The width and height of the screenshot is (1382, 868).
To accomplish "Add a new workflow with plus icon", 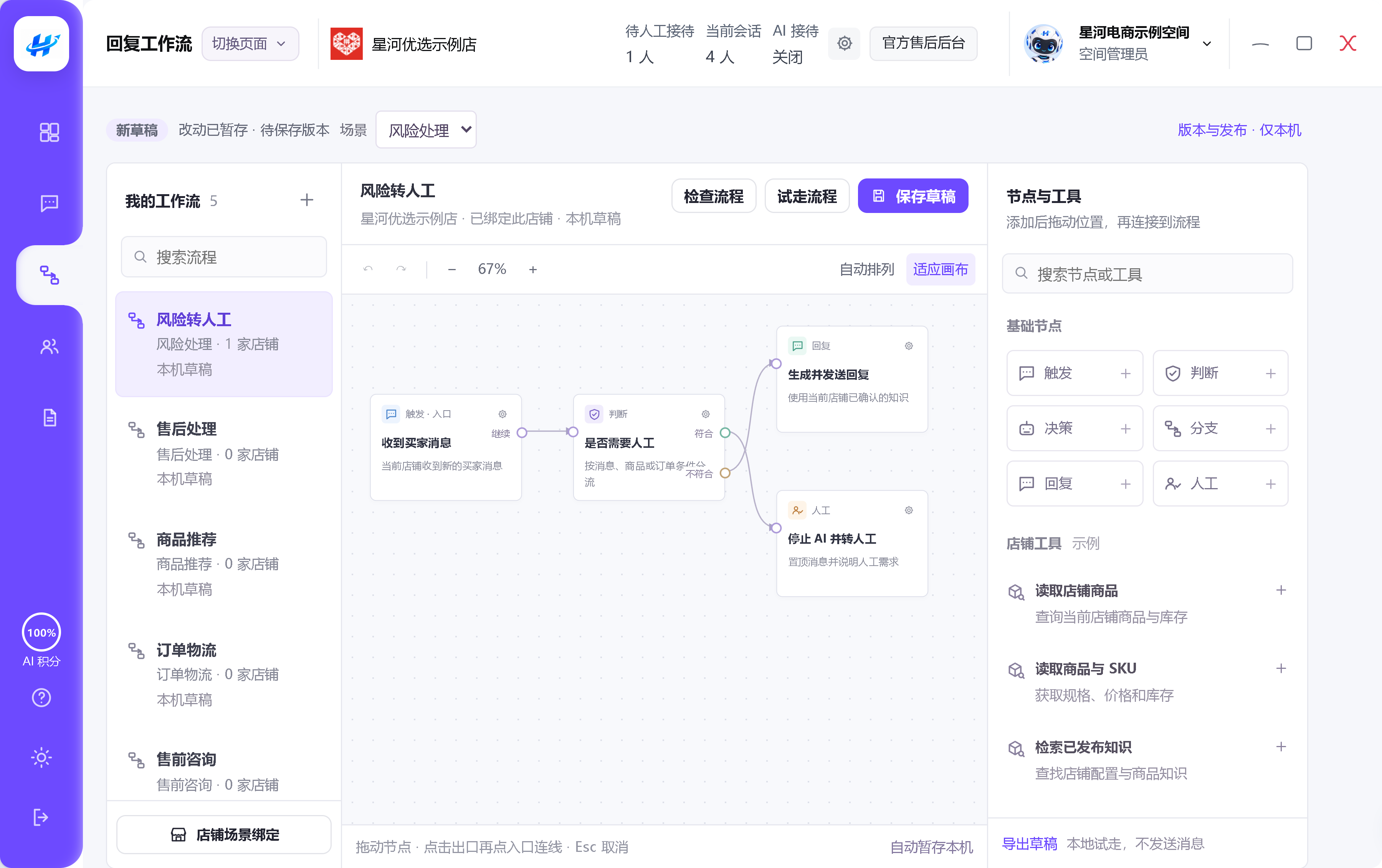I will pyautogui.click(x=307, y=200).
